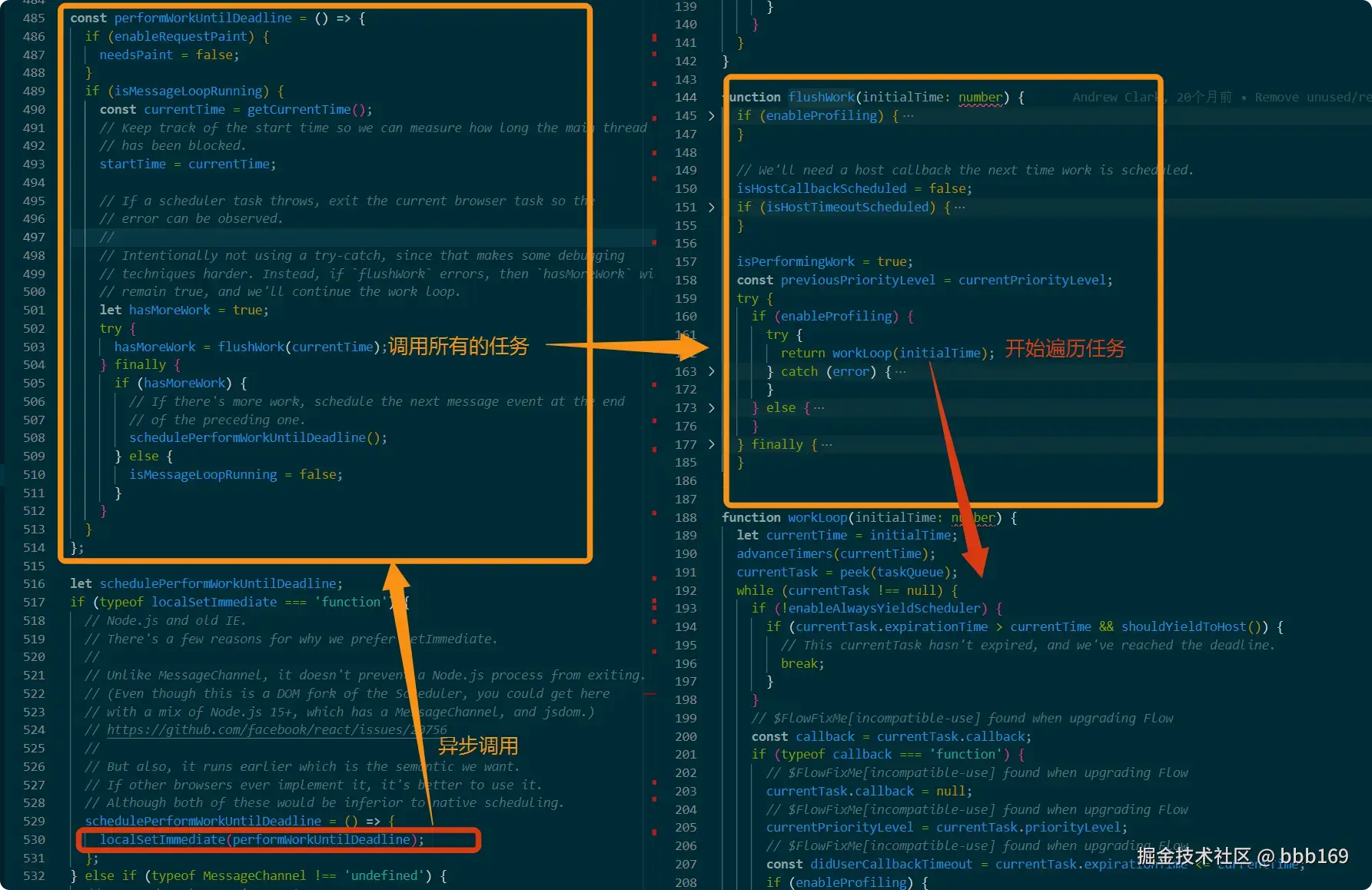Click line number 530 in left editor
Image resolution: width=1372 pixels, height=890 pixels.
pyautogui.click(x=34, y=840)
